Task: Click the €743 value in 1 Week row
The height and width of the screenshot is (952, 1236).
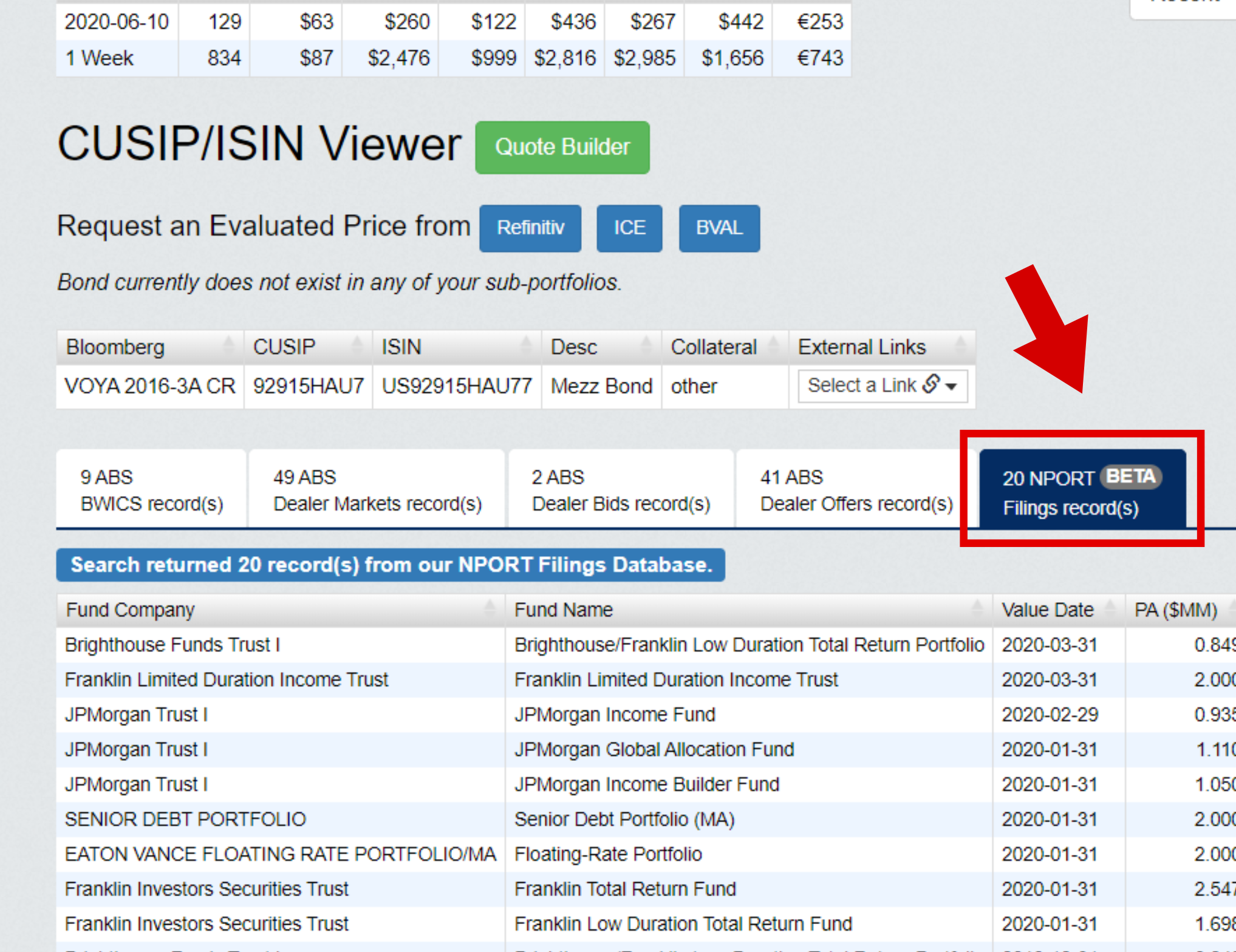Action: pos(819,58)
